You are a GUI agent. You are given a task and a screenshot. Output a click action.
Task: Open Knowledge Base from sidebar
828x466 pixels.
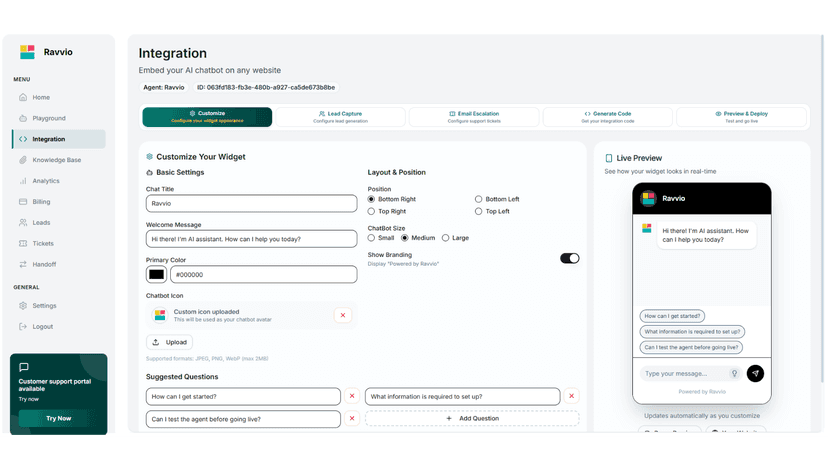(x=58, y=160)
